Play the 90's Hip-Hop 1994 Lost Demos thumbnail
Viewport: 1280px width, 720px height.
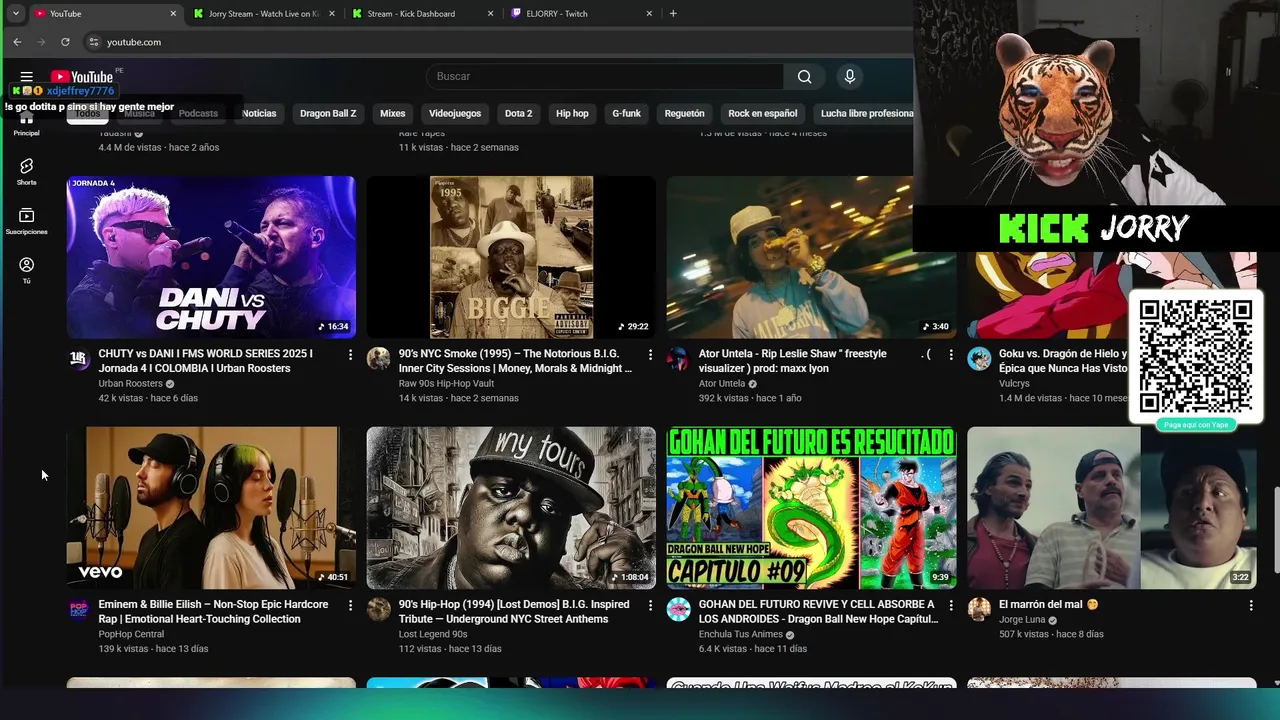tap(511, 508)
